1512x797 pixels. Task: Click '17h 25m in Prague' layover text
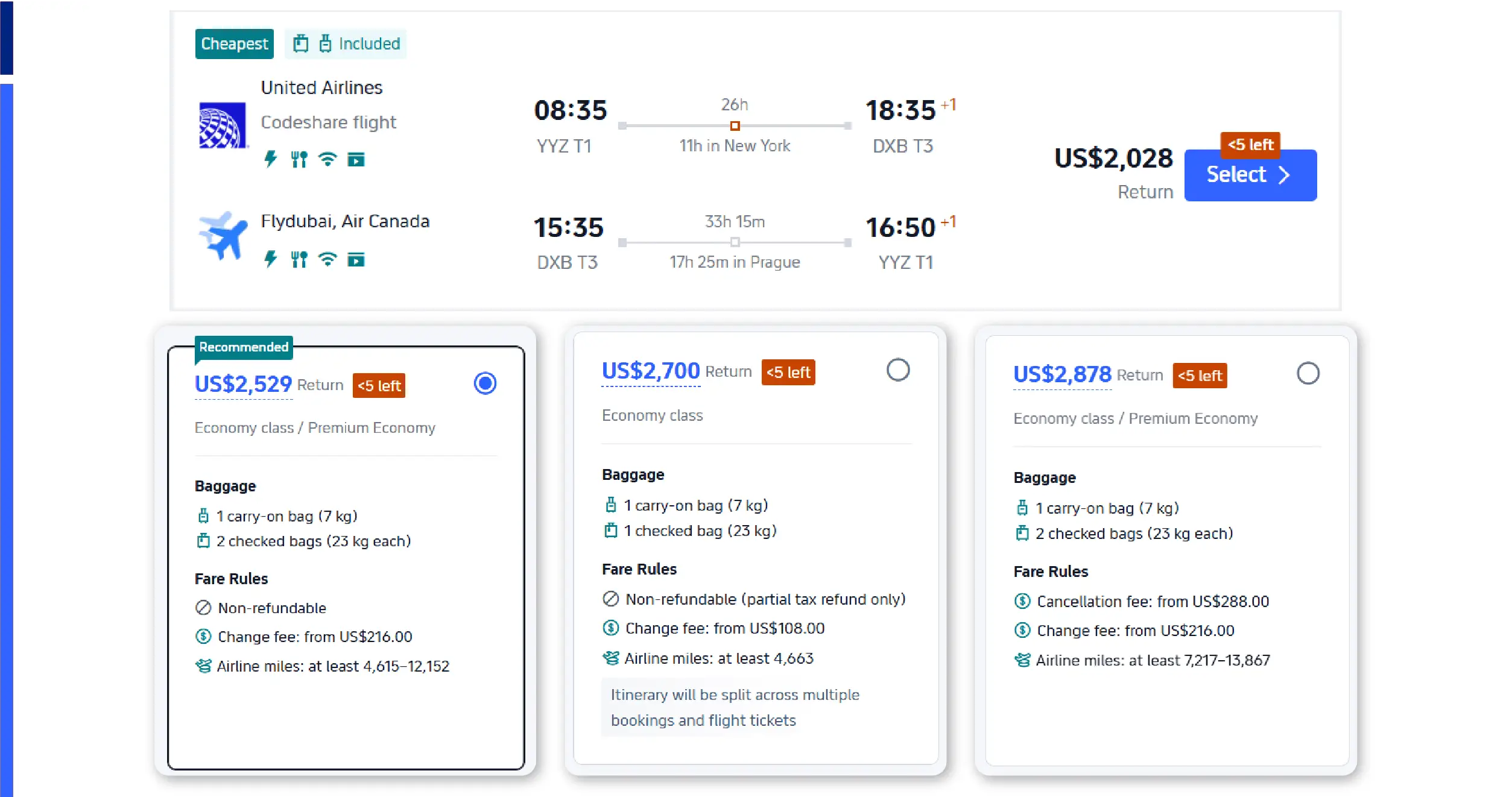tap(735, 262)
